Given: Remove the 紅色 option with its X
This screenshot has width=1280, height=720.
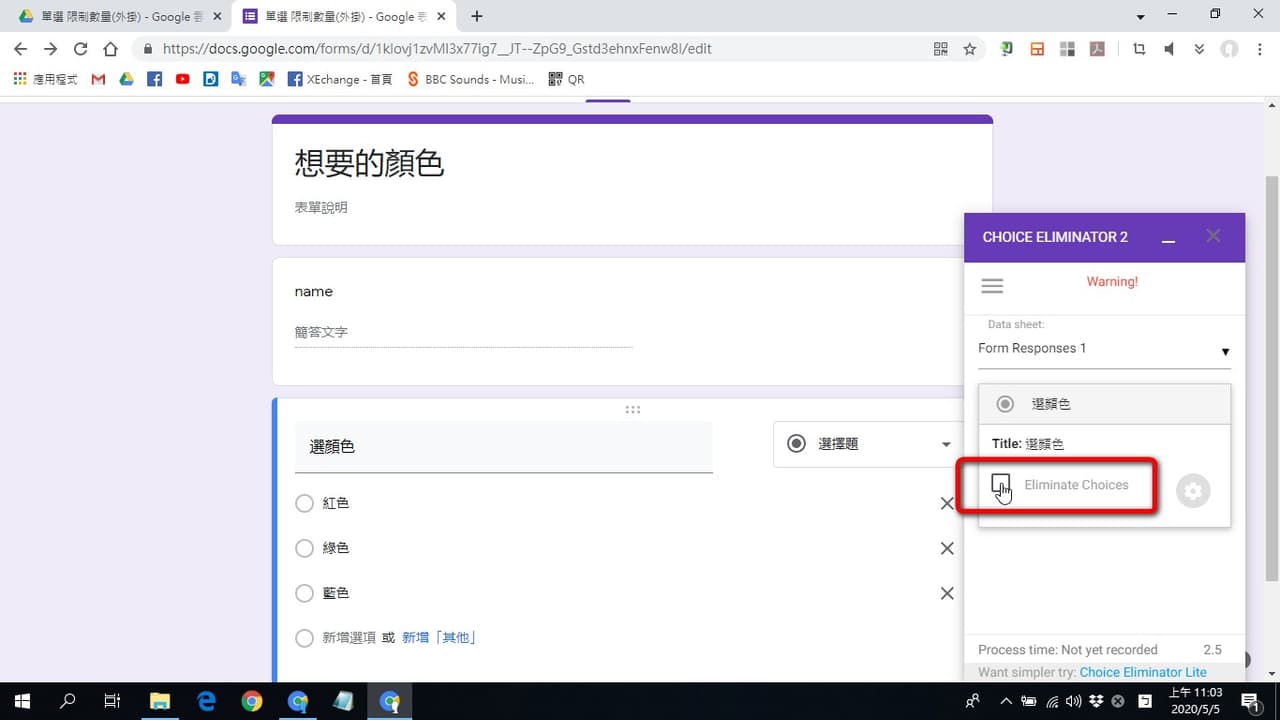Looking at the screenshot, I should [947, 503].
